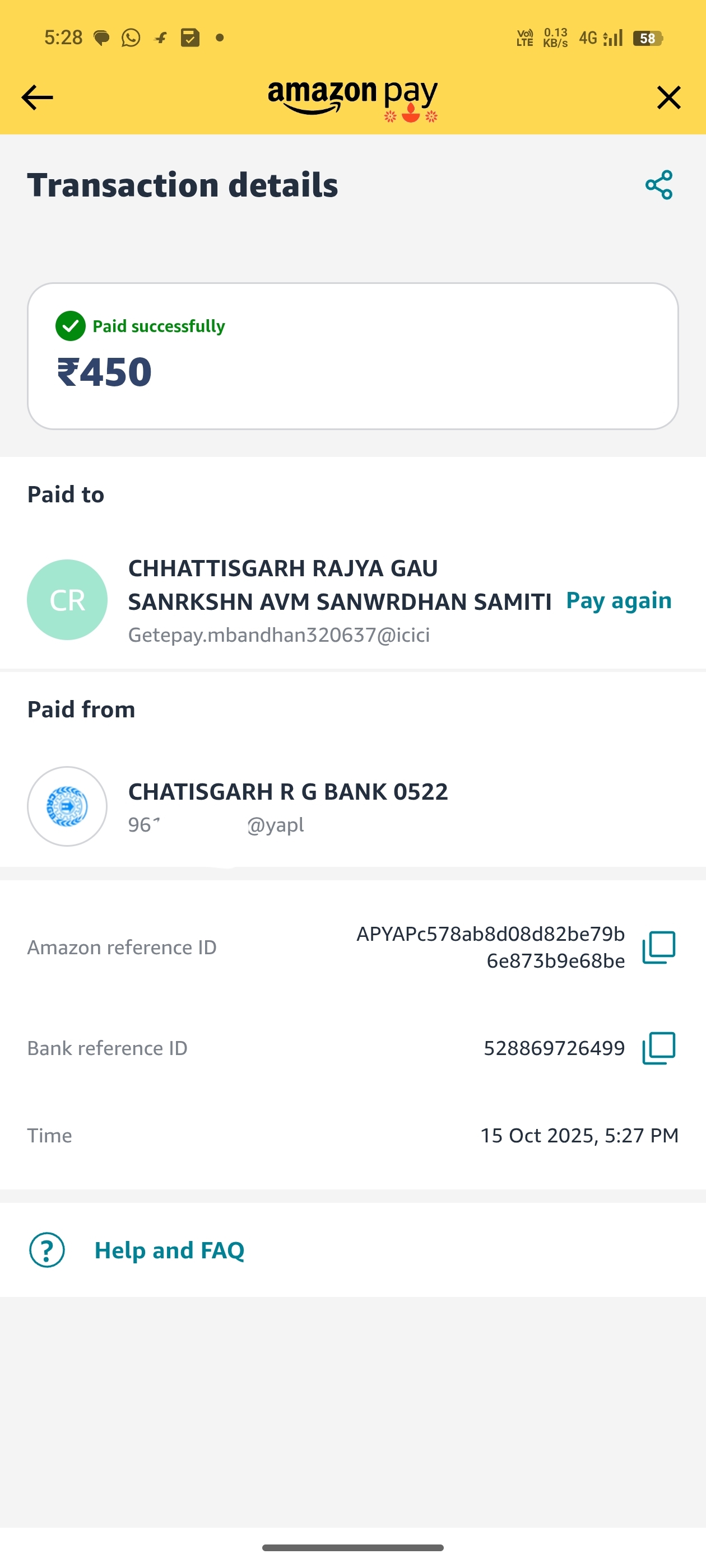Tap the back arrow icon
The height and width of the screenshot is (1568, 706).
37,97
